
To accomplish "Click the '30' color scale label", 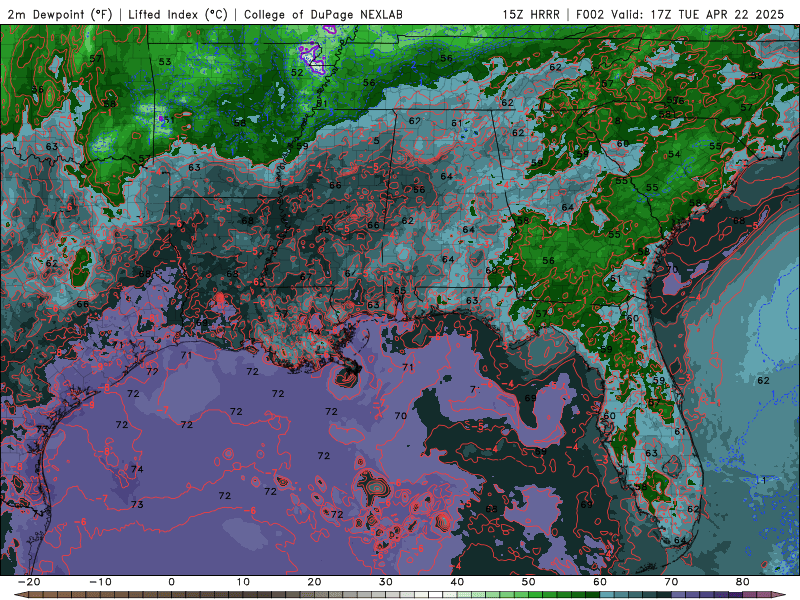I will (386, 582).
